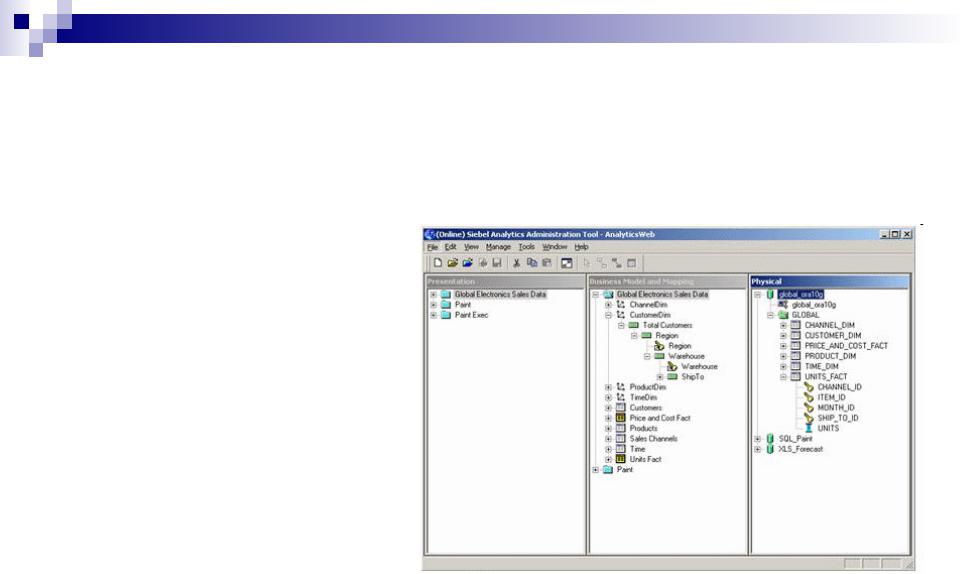Select PRODUCT_DIM table

(830, 356)
